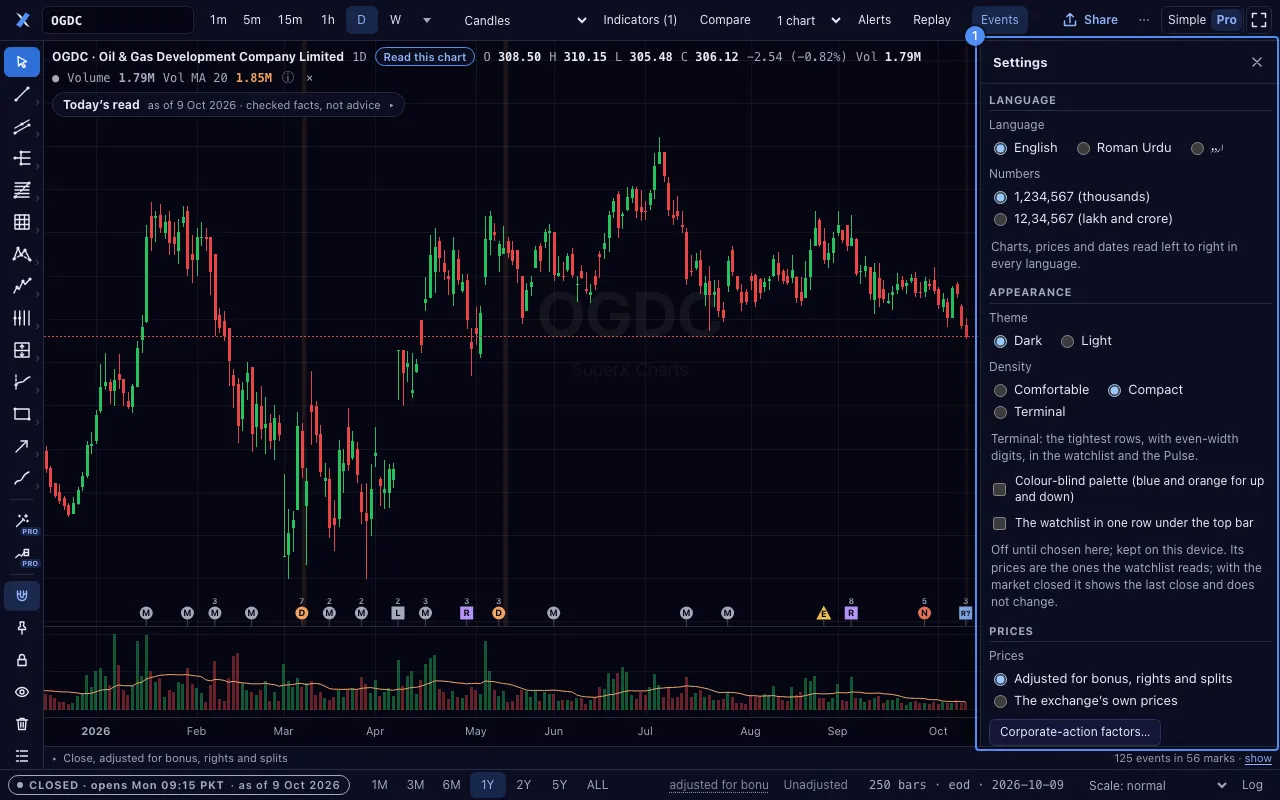
Task: Toggle drawings visibility with eye icon
Action: coord(22,692)
